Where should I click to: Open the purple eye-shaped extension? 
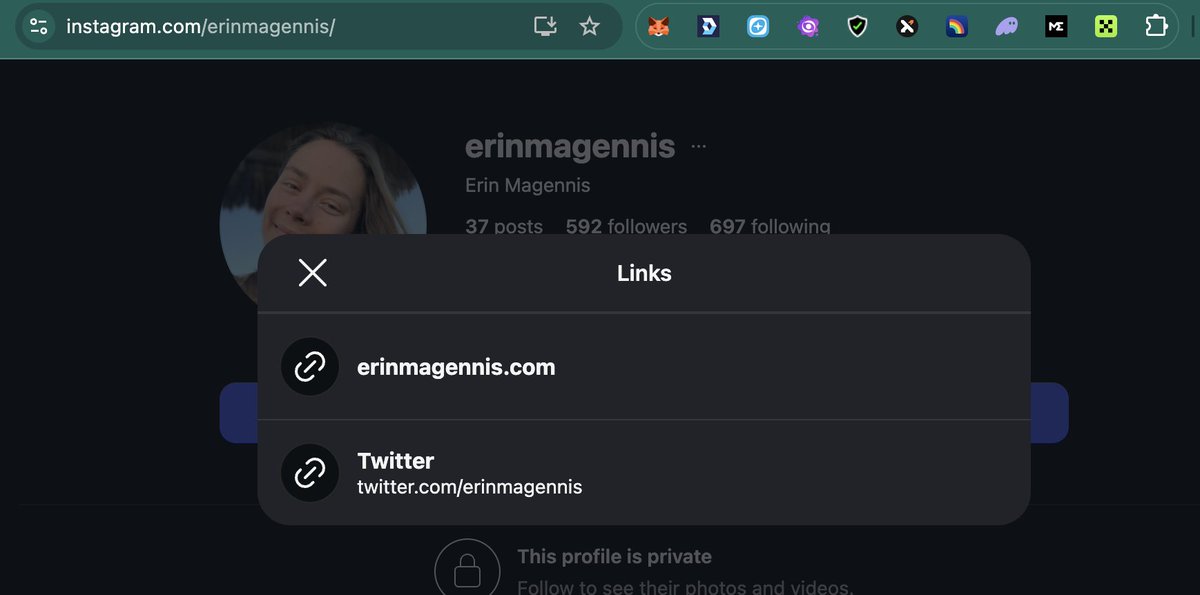click(x=808, y=27)
